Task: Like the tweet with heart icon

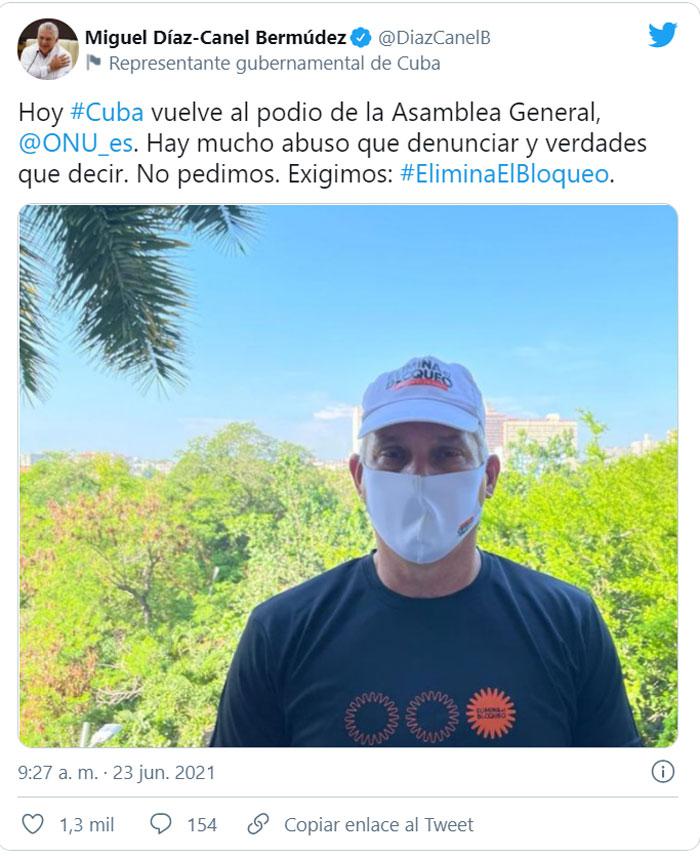Action: [x=32, y=824]
